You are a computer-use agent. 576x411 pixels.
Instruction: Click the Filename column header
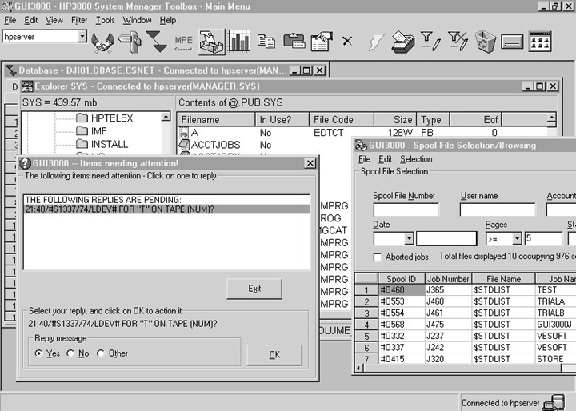coord(216,120)
